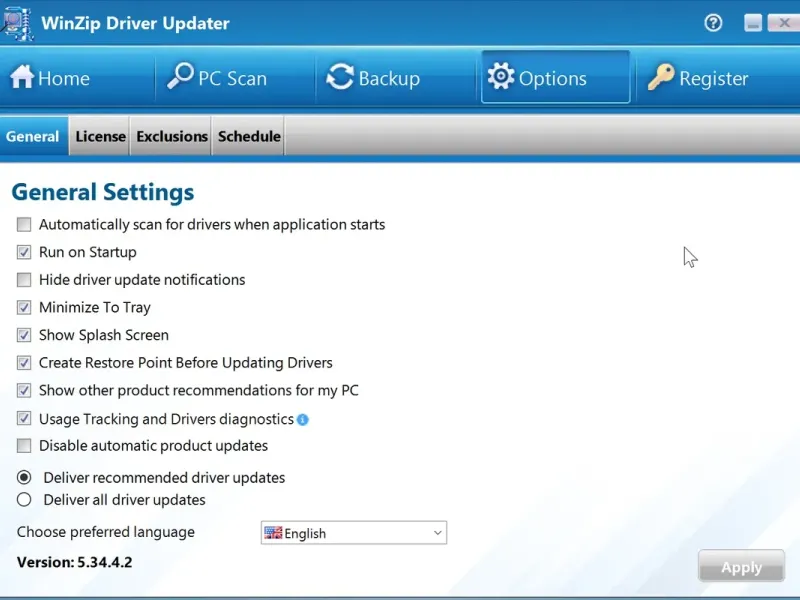Uncheck Run on Startup
The width and height of the screenshot is (800, 600).
(24, 252)
